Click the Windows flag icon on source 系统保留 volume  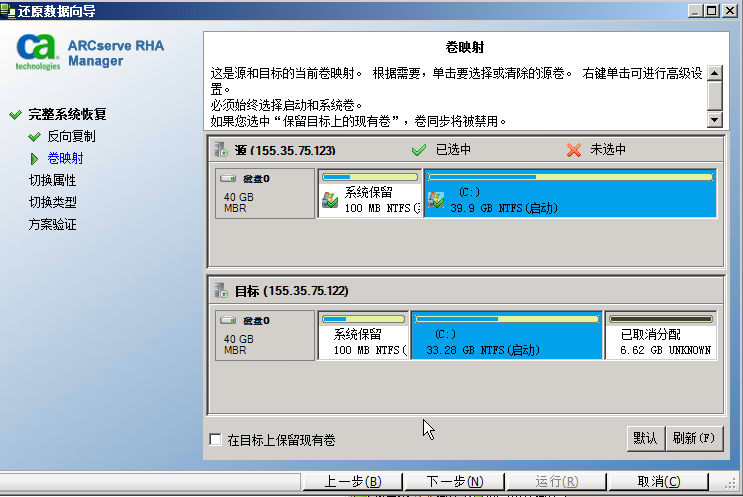coord(330,200)
